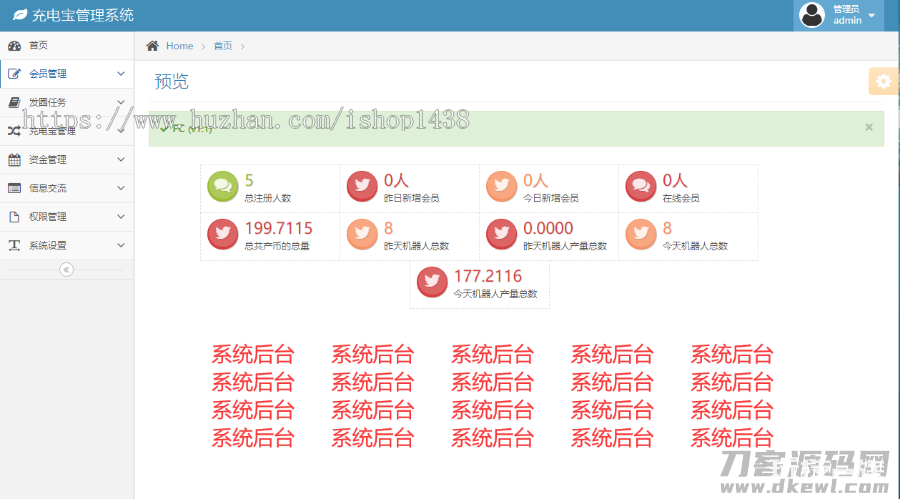
Task: Click the 在线会员 label
Action: point(681,198)
